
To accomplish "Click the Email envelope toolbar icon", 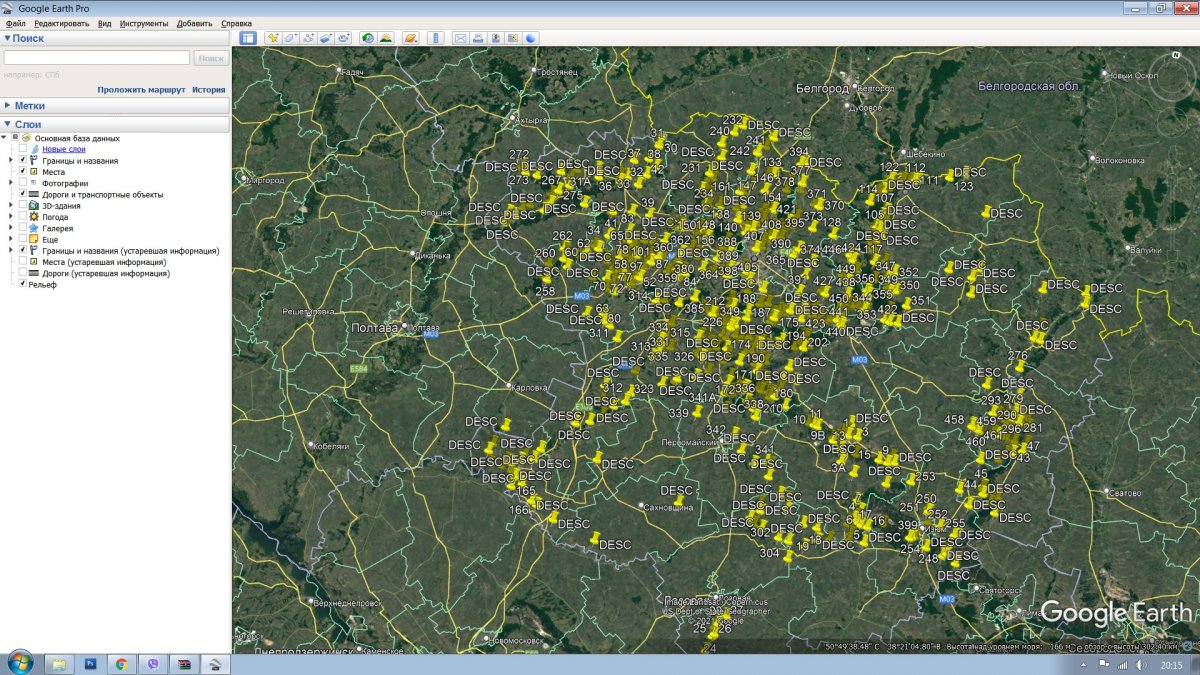I will pos(461,38).
